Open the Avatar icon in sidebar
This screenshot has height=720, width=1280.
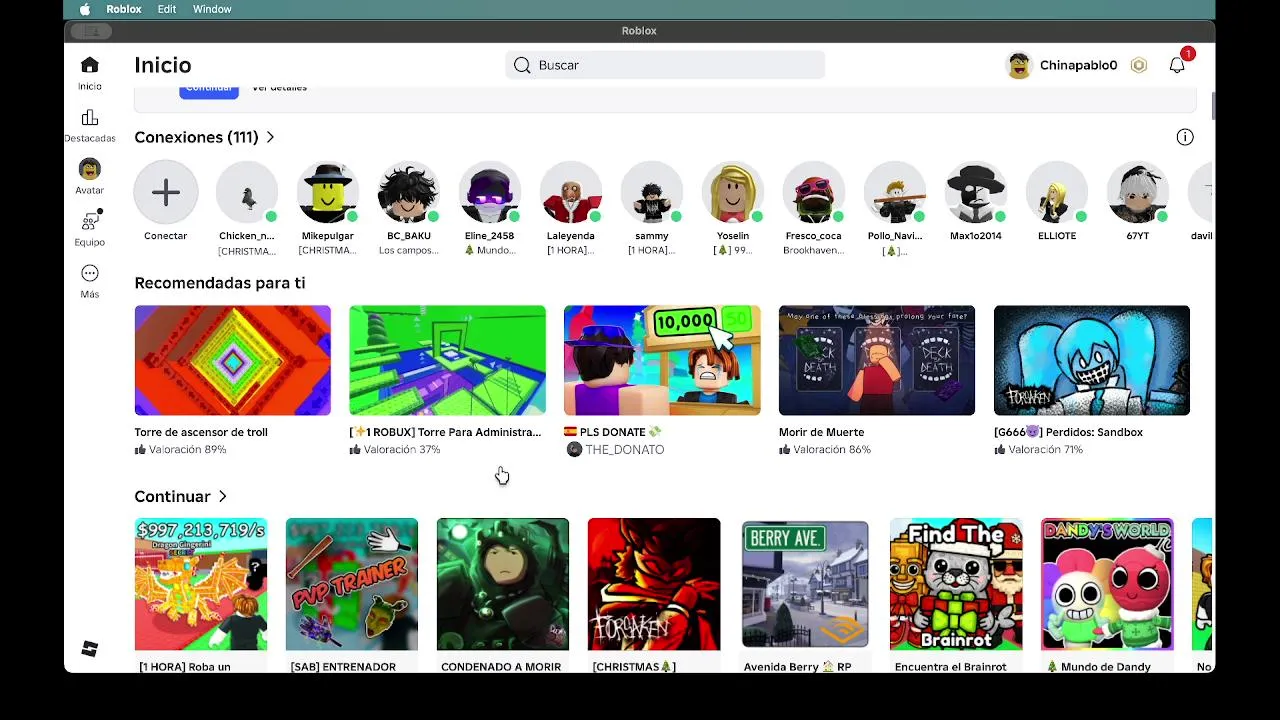89,169
